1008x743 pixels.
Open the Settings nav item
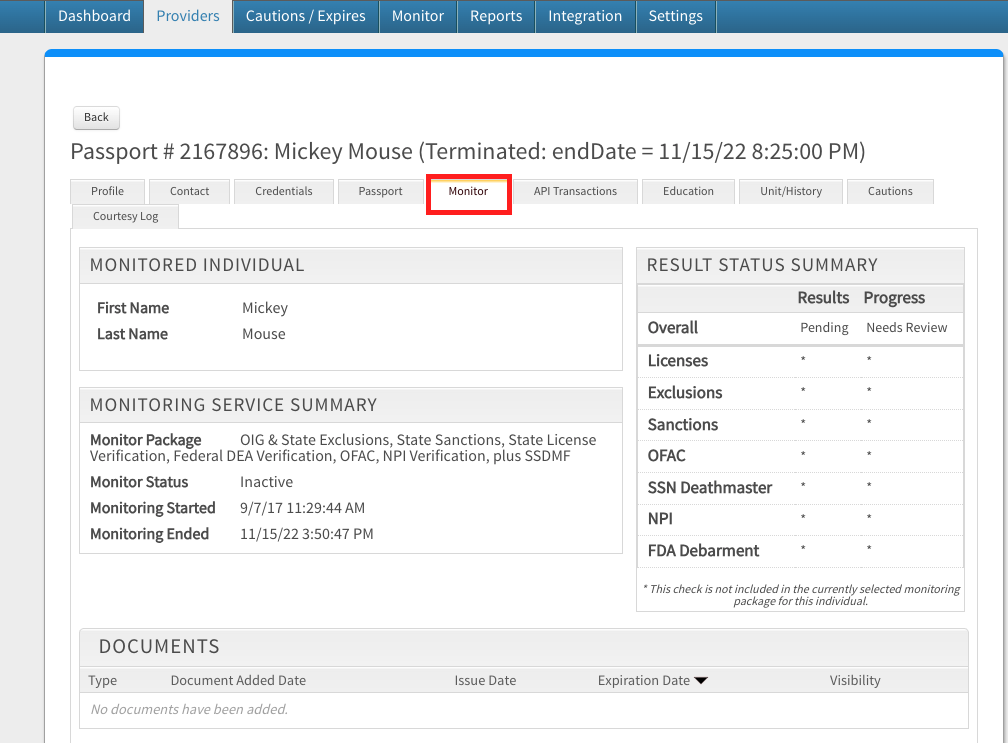pos(676,16)
